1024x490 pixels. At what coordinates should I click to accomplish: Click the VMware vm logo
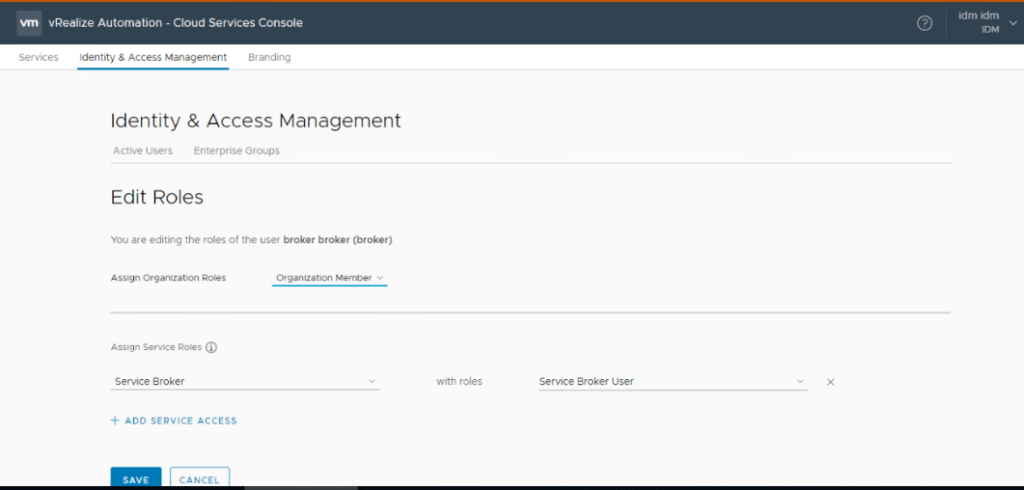29,22
